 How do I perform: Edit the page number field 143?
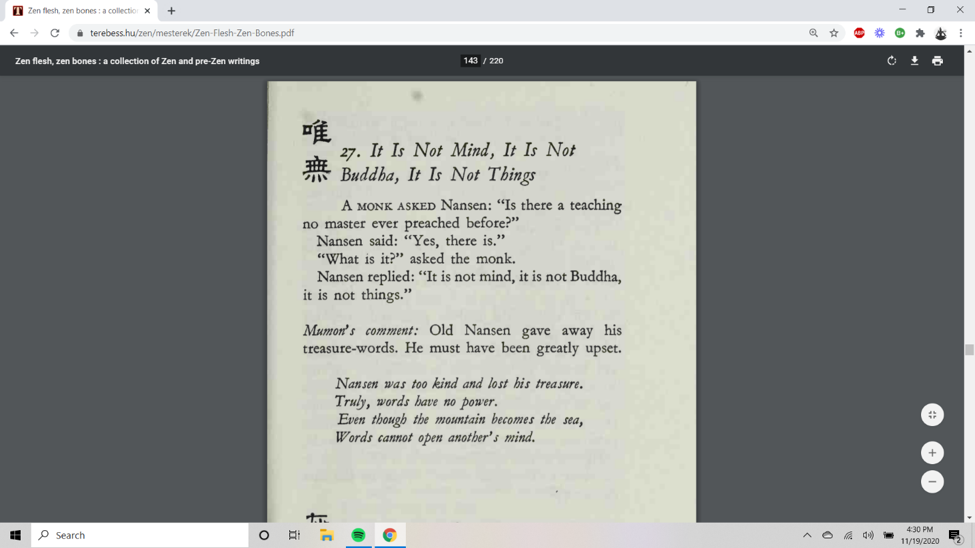coord(470,60)
